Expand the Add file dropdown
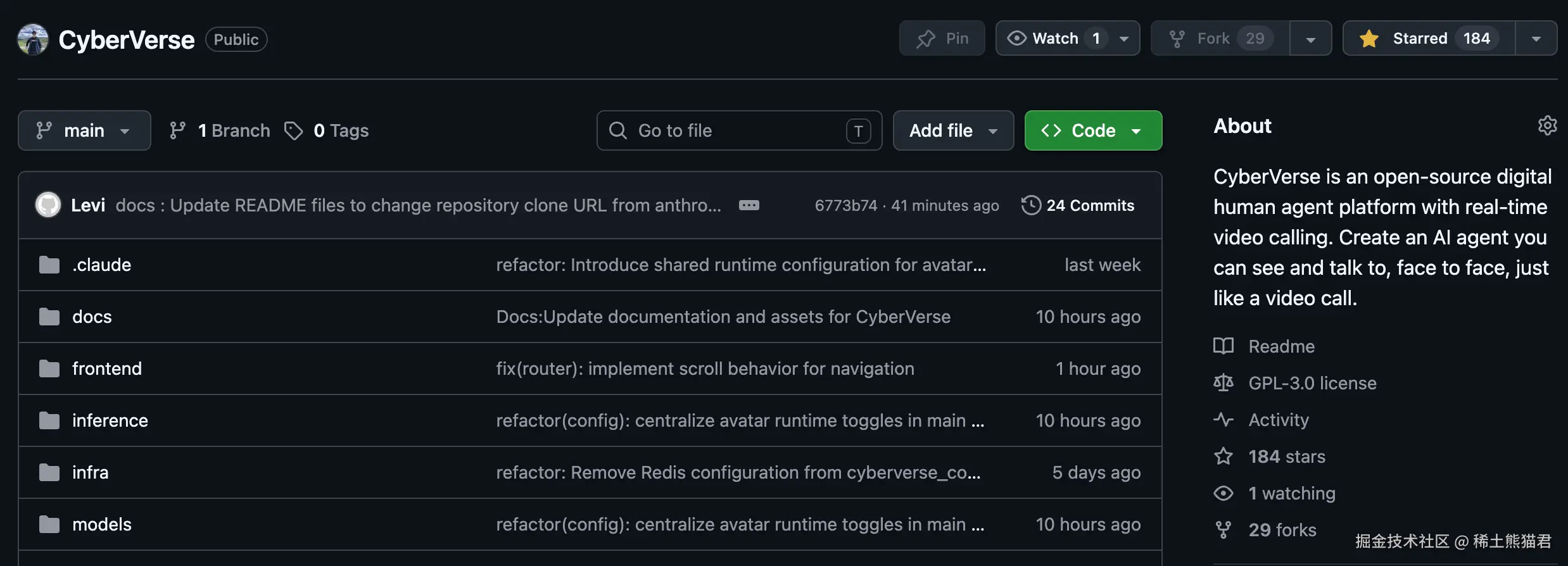 953,130
